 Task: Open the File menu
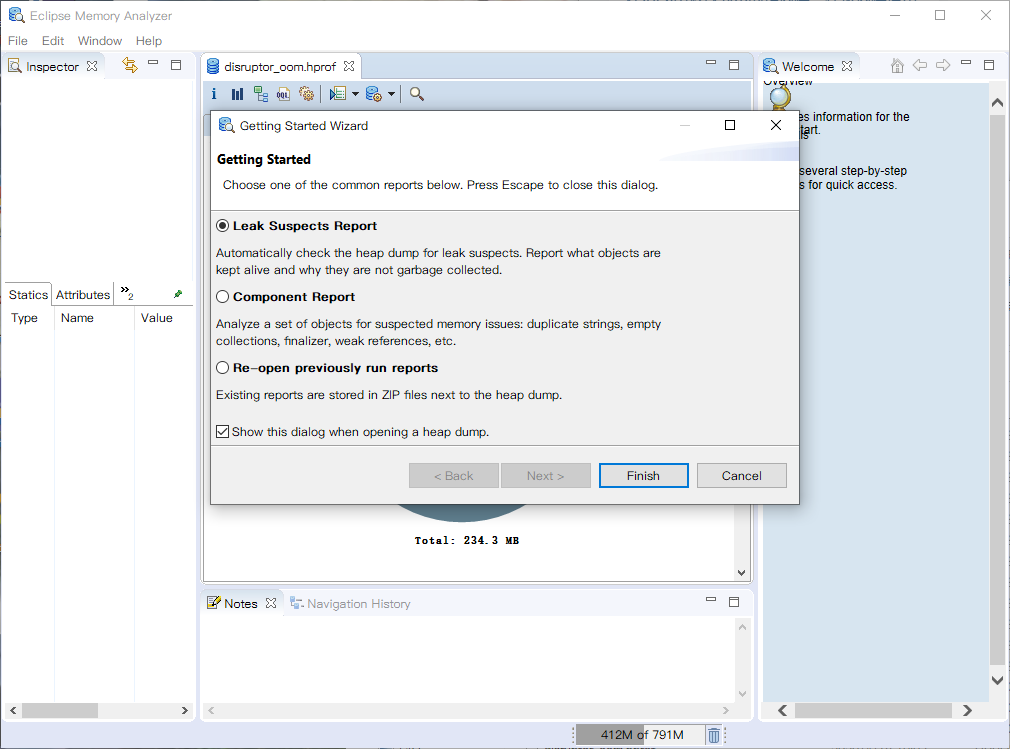coord(17,41)
